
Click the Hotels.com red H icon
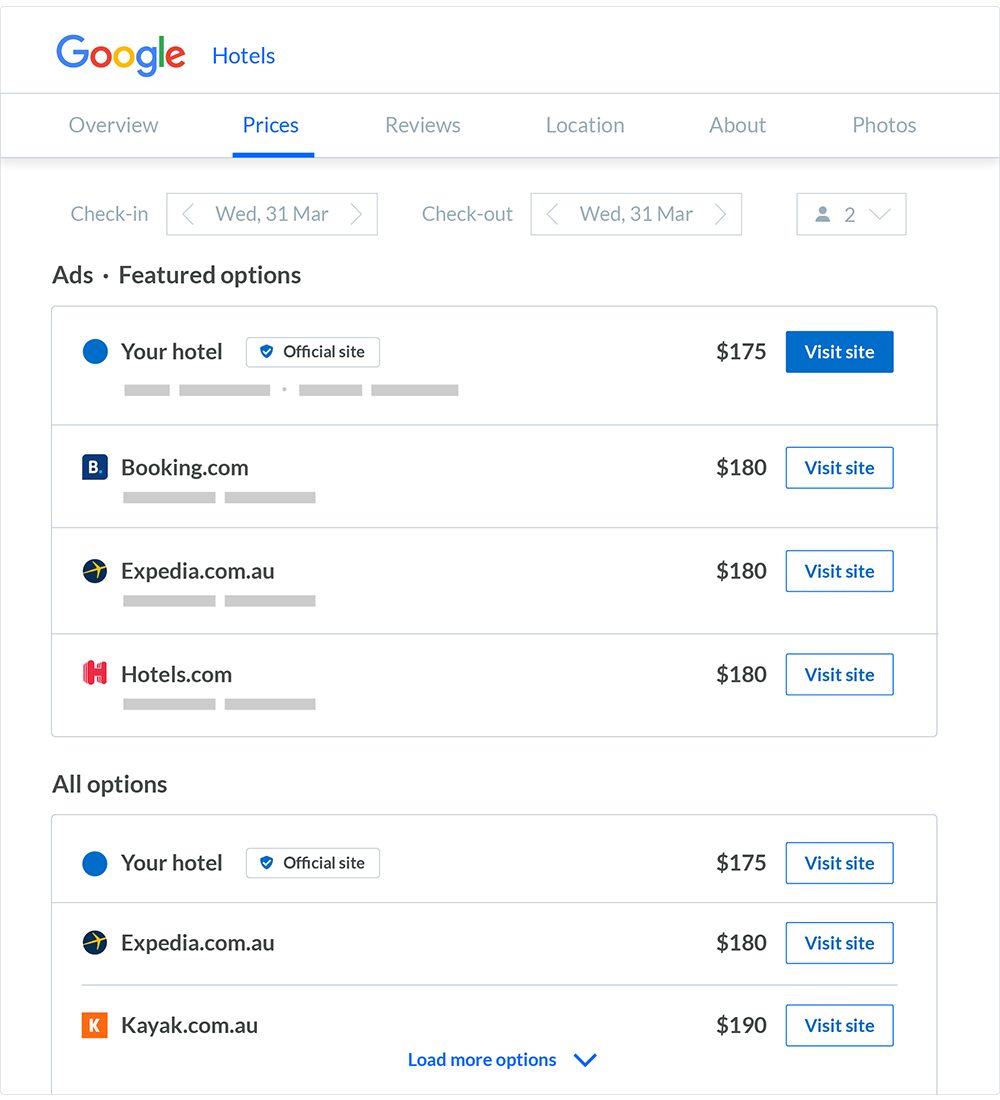[94, 674]
